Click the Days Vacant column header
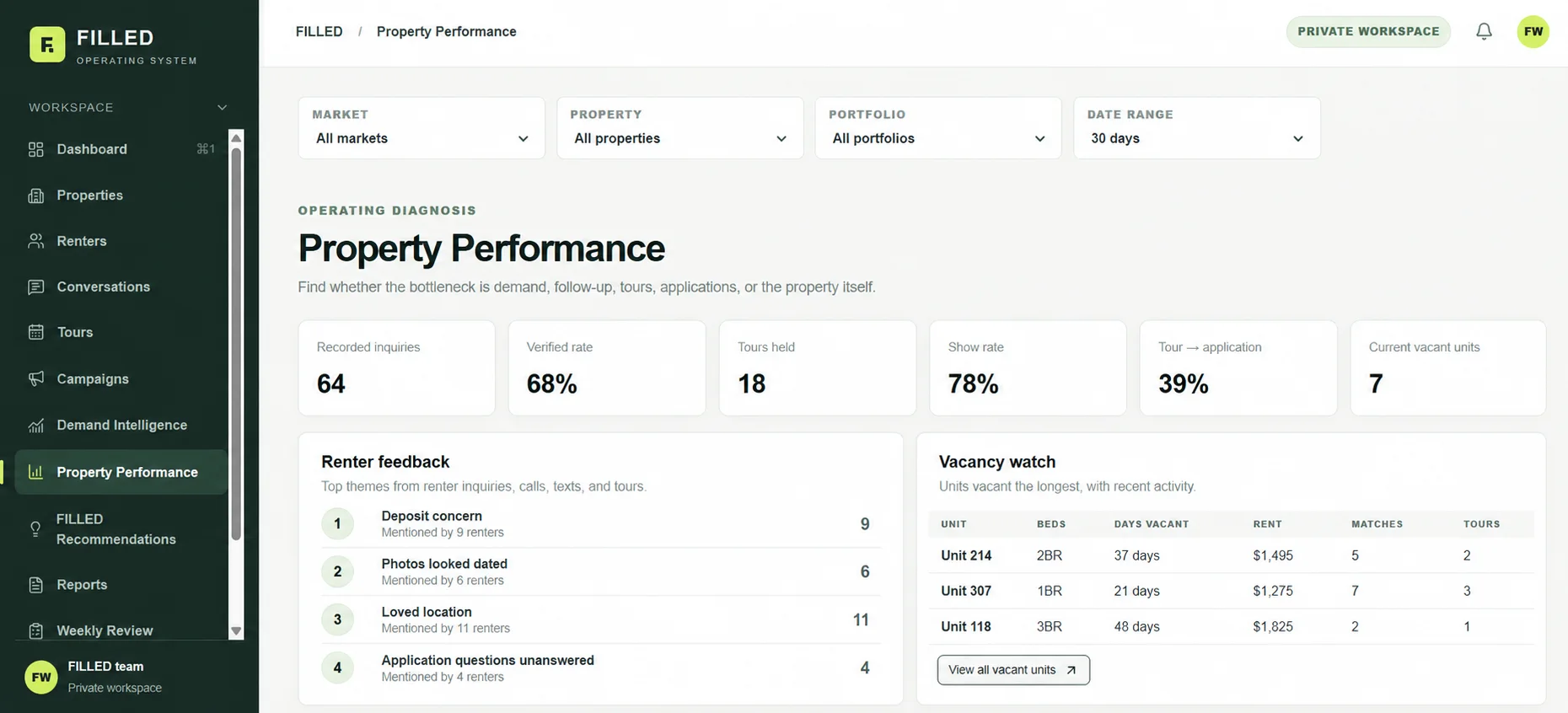The height and width of the screenshot is (713, 1568). (1152, 524)
